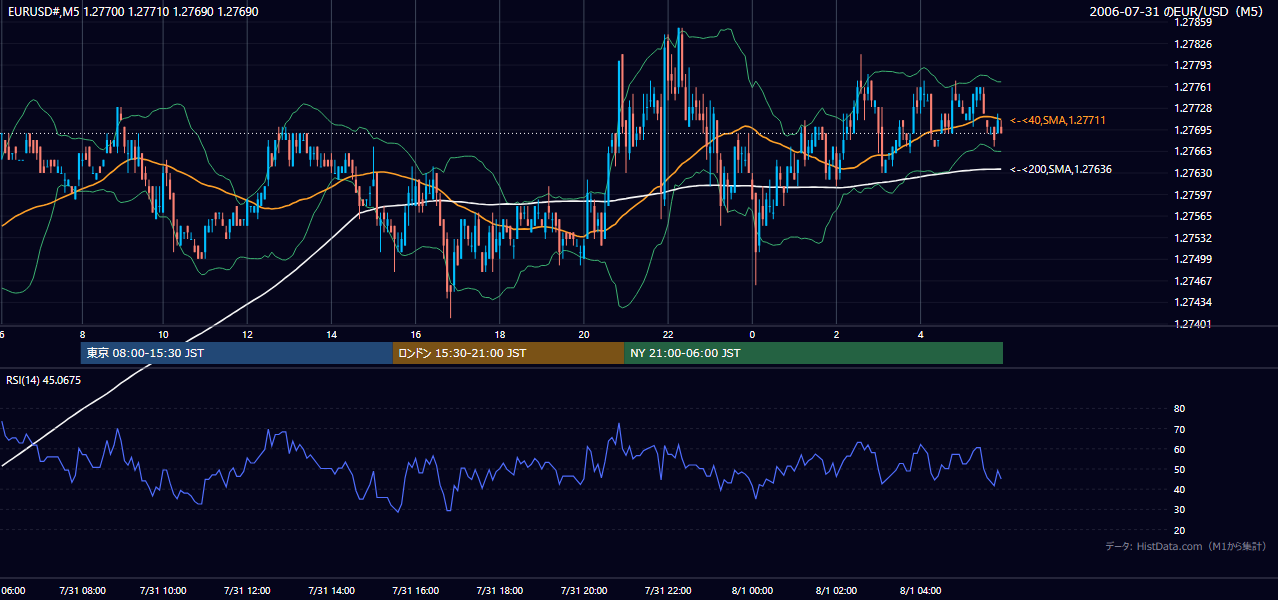
Task: Click price axis value 1.27793
Action: (1193, 65)
